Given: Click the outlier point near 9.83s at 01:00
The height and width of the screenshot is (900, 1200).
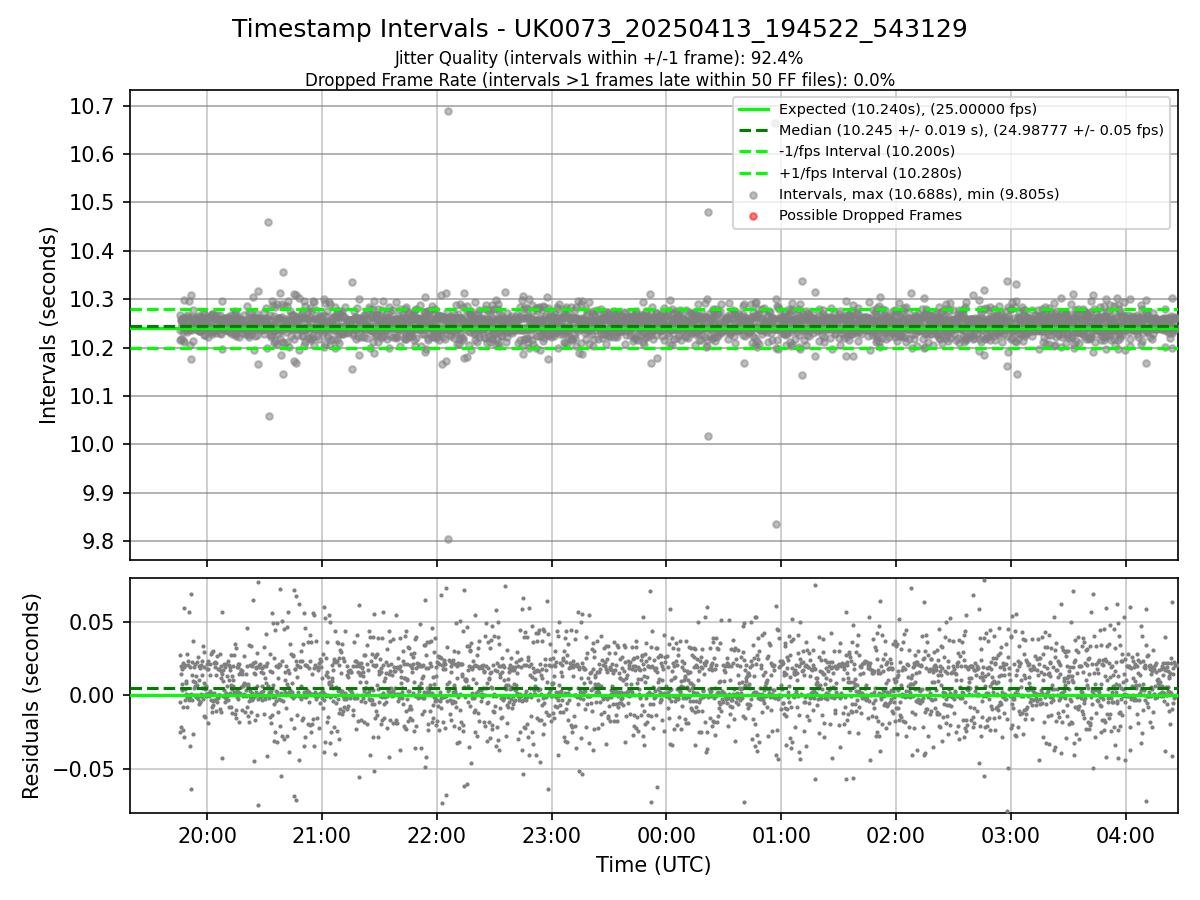Looking at the screenshot, I should click(776, 524).
